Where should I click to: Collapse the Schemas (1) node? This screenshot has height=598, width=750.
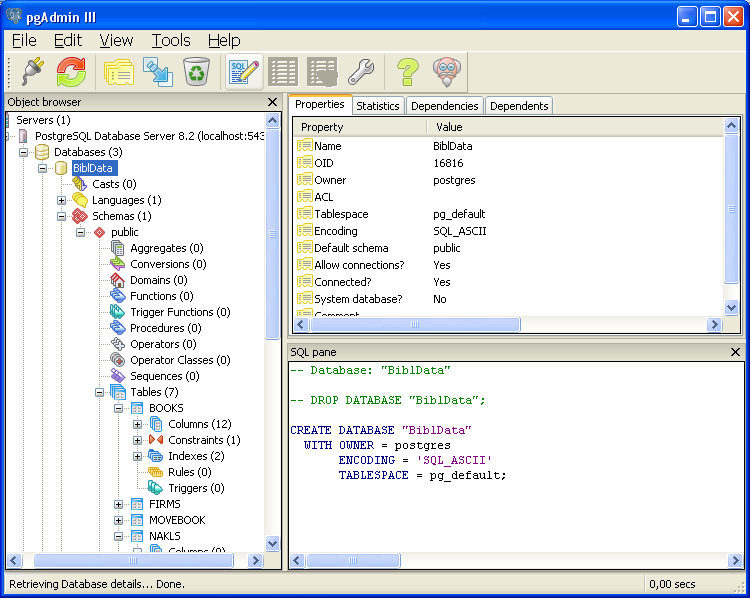[61, 216]
